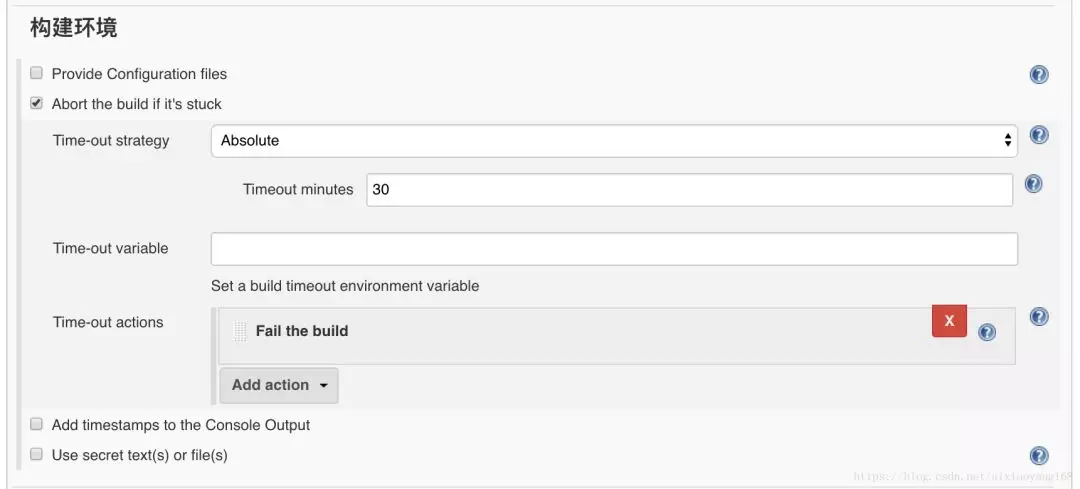The image size is (1080, 489).
Task: Tick Use secret text(s) or file(s) checkbox
Action: pos(37,454)
